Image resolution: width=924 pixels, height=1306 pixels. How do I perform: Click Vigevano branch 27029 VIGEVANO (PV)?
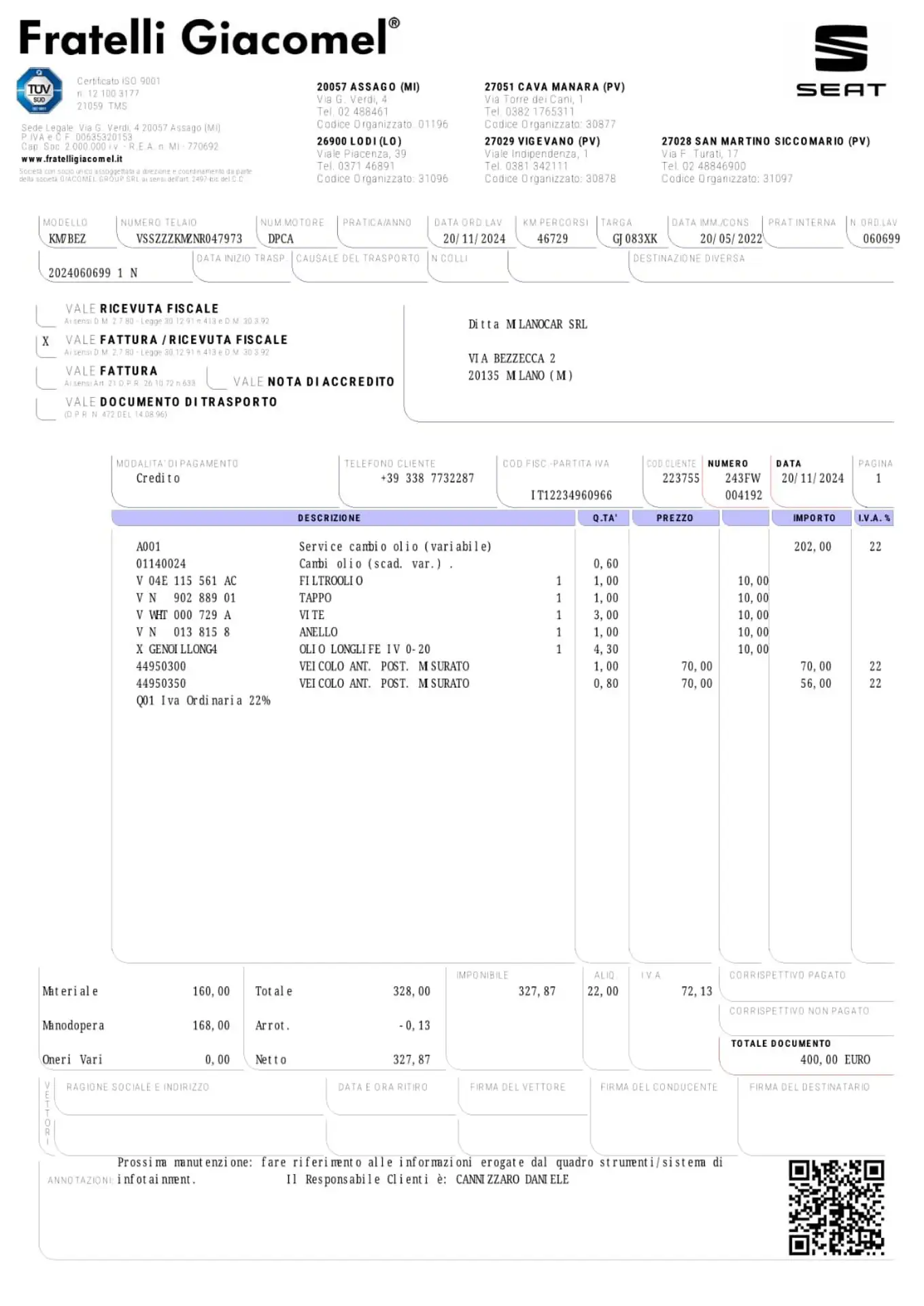tap(542, 141)
